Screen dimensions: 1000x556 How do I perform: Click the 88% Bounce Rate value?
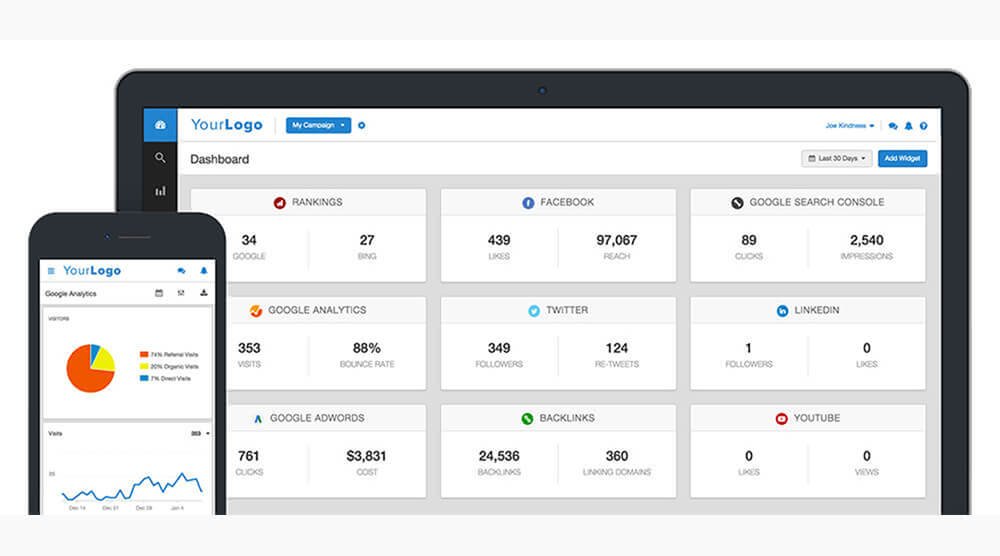pyautogui.click(x=367, y=348)
